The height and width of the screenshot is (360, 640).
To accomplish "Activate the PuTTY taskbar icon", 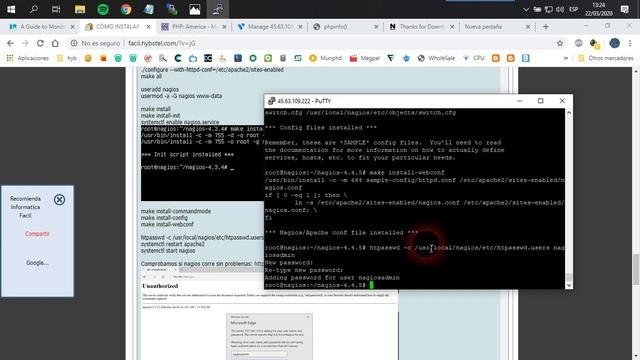I will coord(217,9).
